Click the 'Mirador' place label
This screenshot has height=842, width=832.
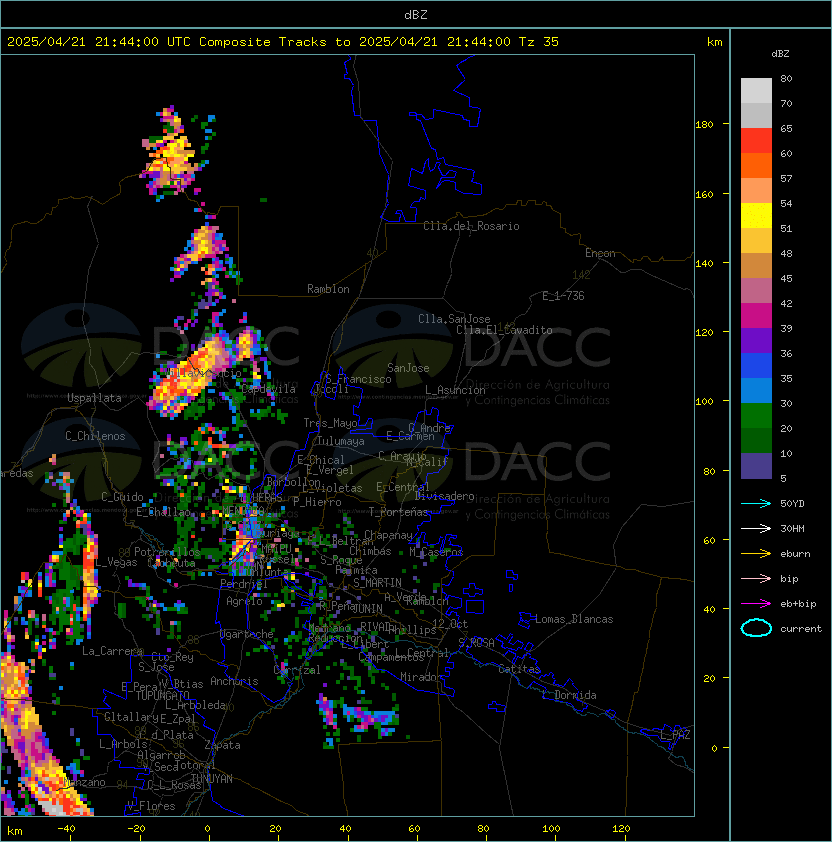click(x=421, y=677)
